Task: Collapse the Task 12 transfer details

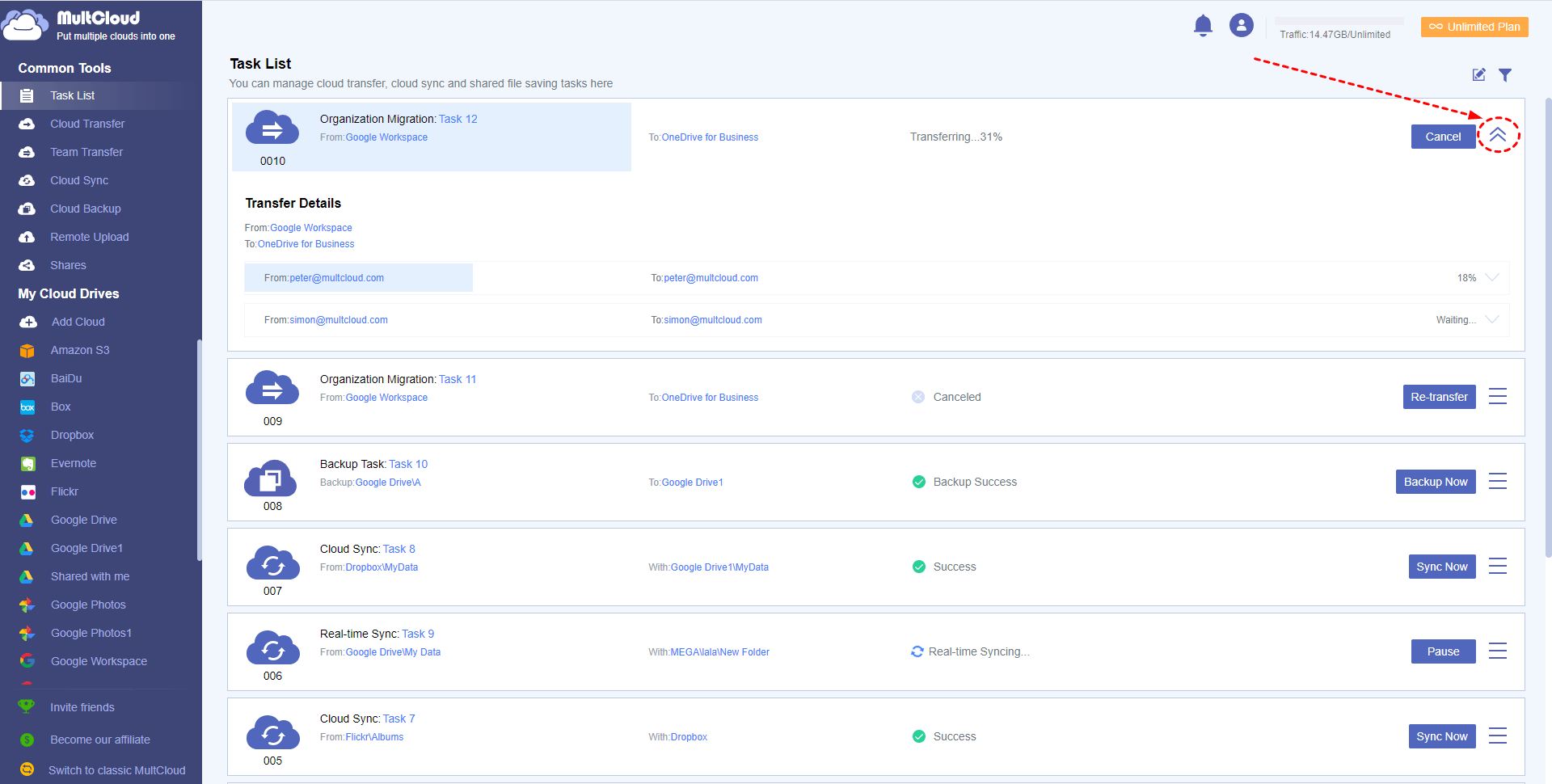Action: click(1497, 135)
